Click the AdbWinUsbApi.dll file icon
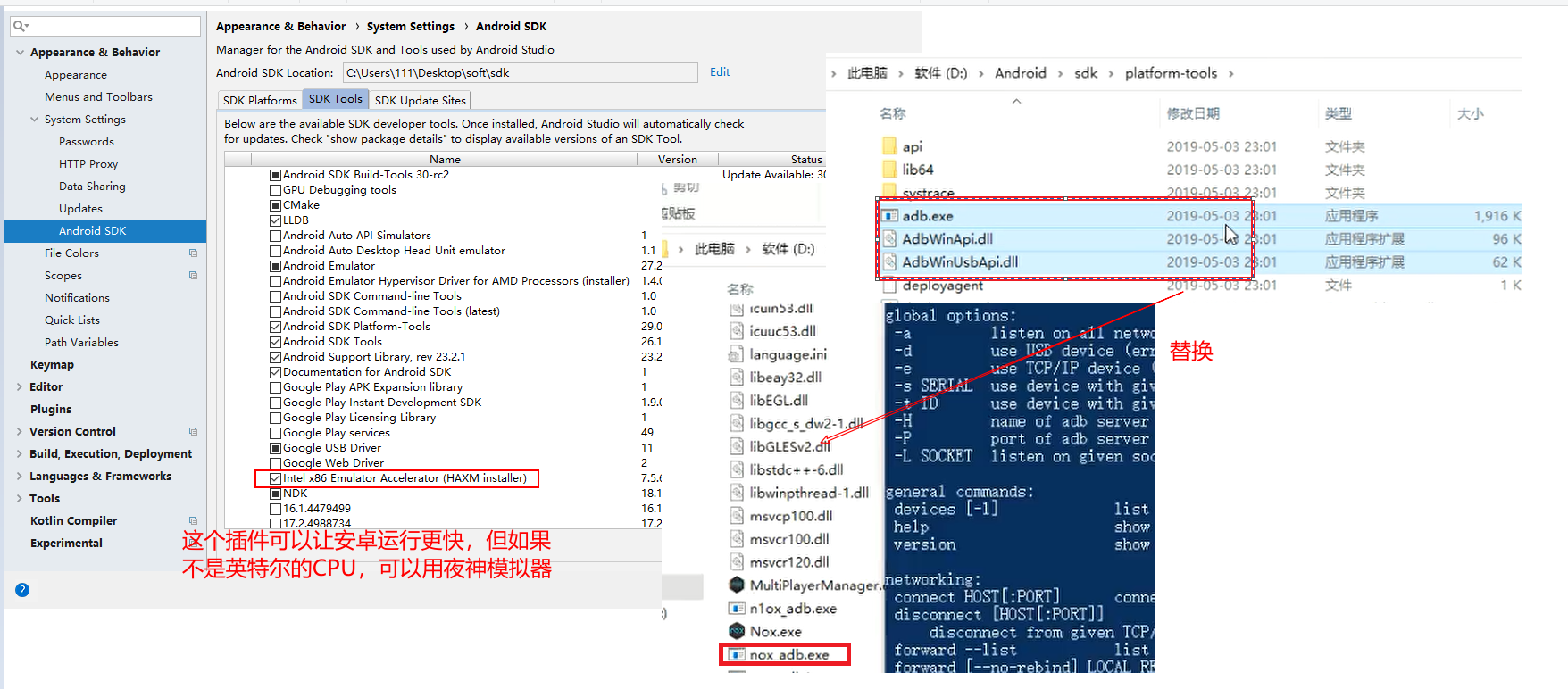The width and height of the screenshot is (1568, 689). click(889, 262)
